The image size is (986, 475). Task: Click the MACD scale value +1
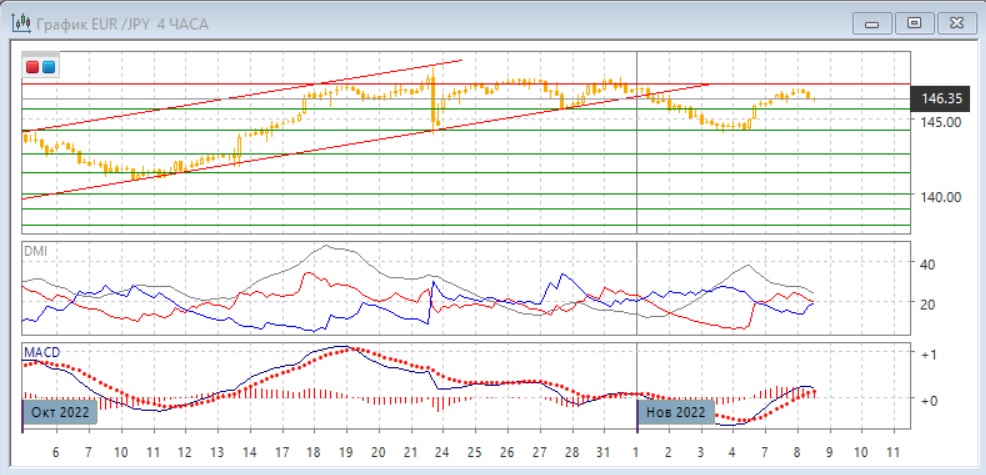[x=927, y=355]
